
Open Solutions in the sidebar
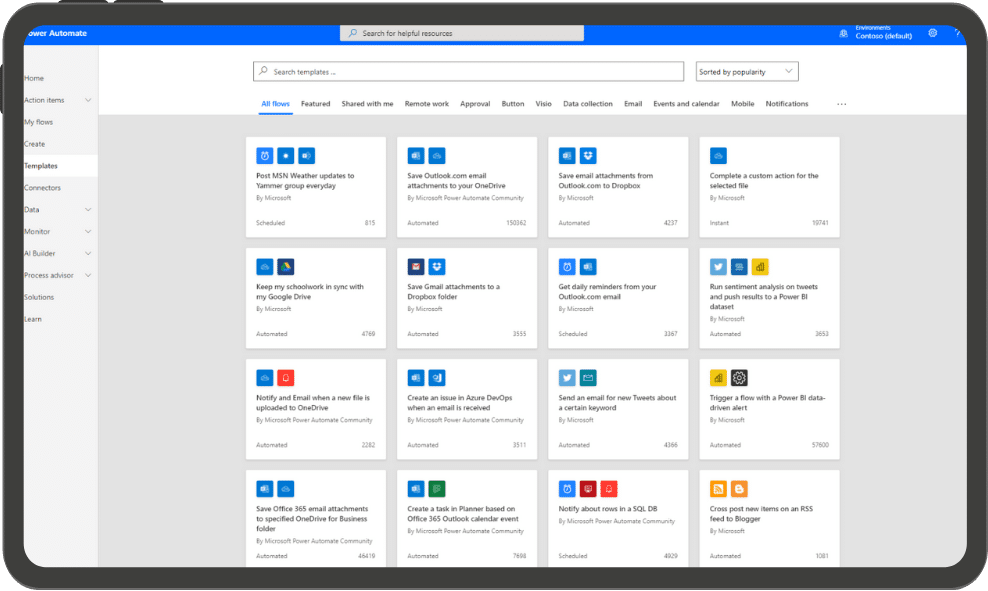(x=39, y=297)
